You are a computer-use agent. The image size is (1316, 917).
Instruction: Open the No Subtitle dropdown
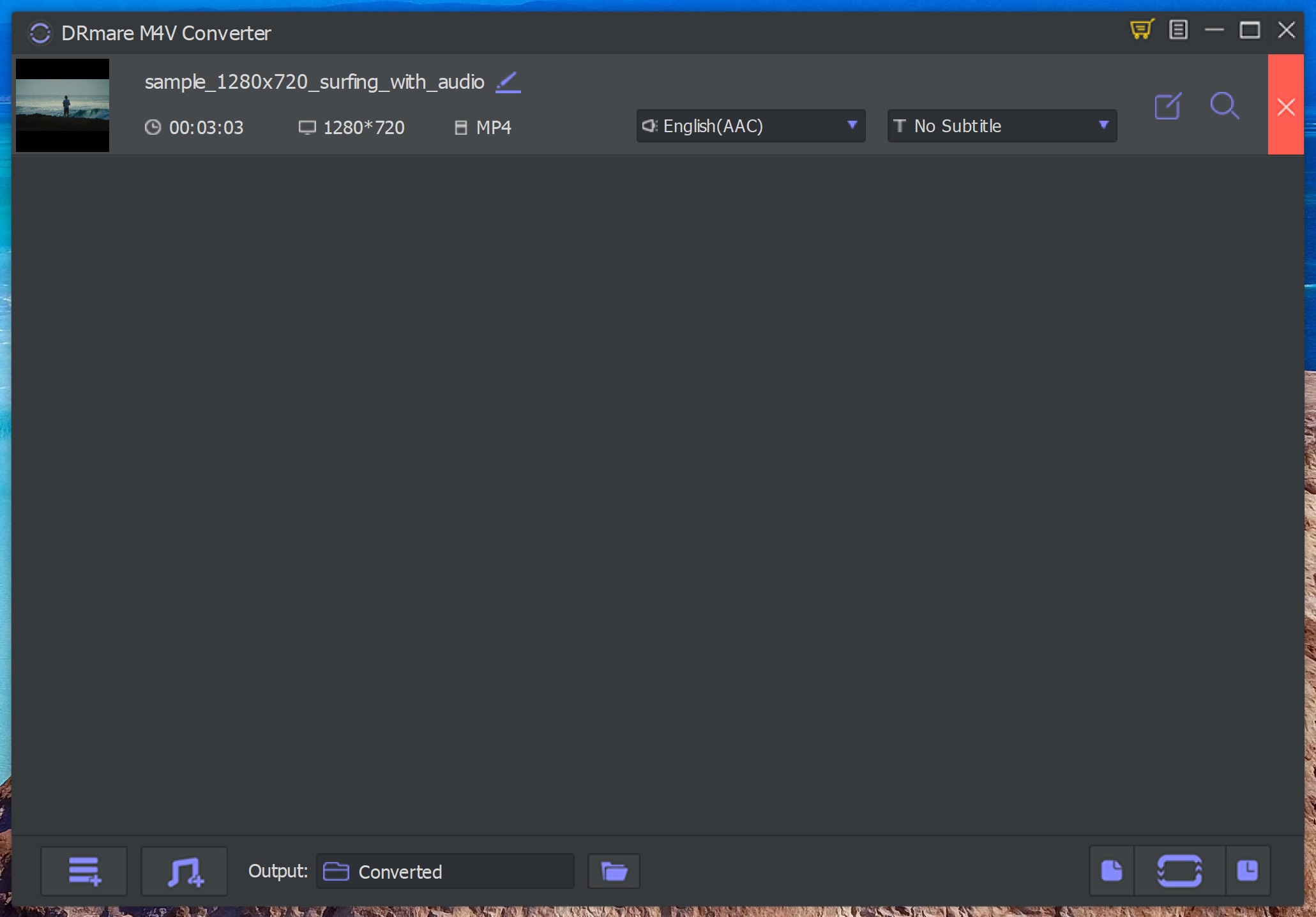click(x=1002, y=126)
